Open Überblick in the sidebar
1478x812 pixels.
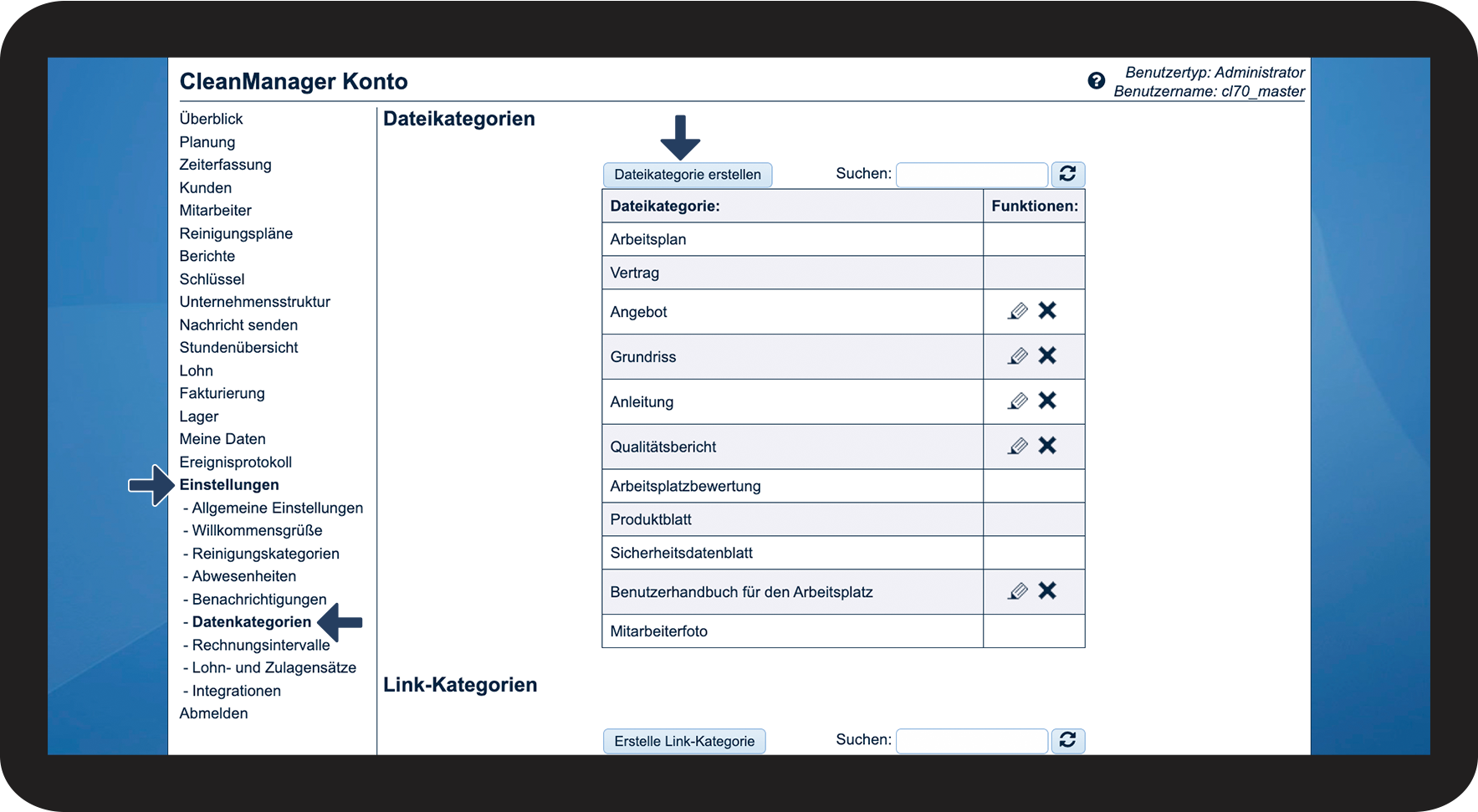[211, 119]
